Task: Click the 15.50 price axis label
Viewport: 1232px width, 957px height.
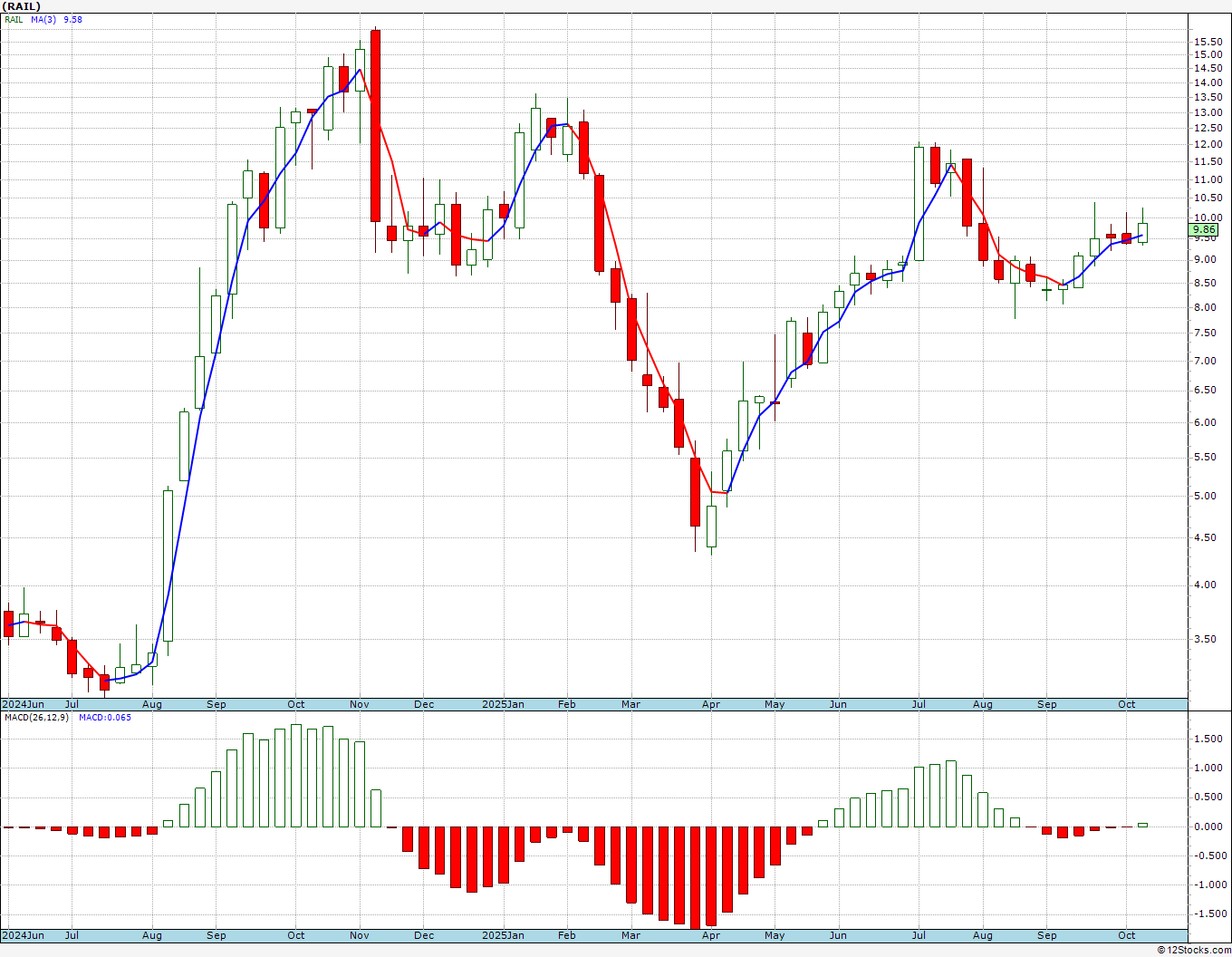Action: (1208, 42)
